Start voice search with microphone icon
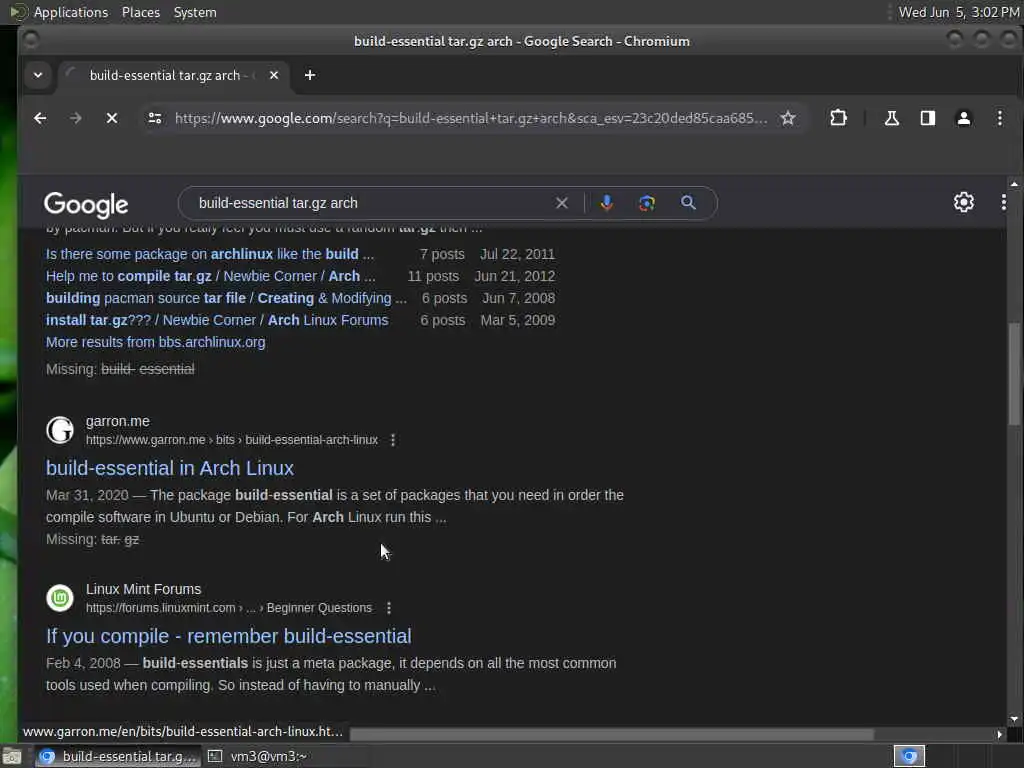This screenshot has height=768, width=1024. pos(607,203)
